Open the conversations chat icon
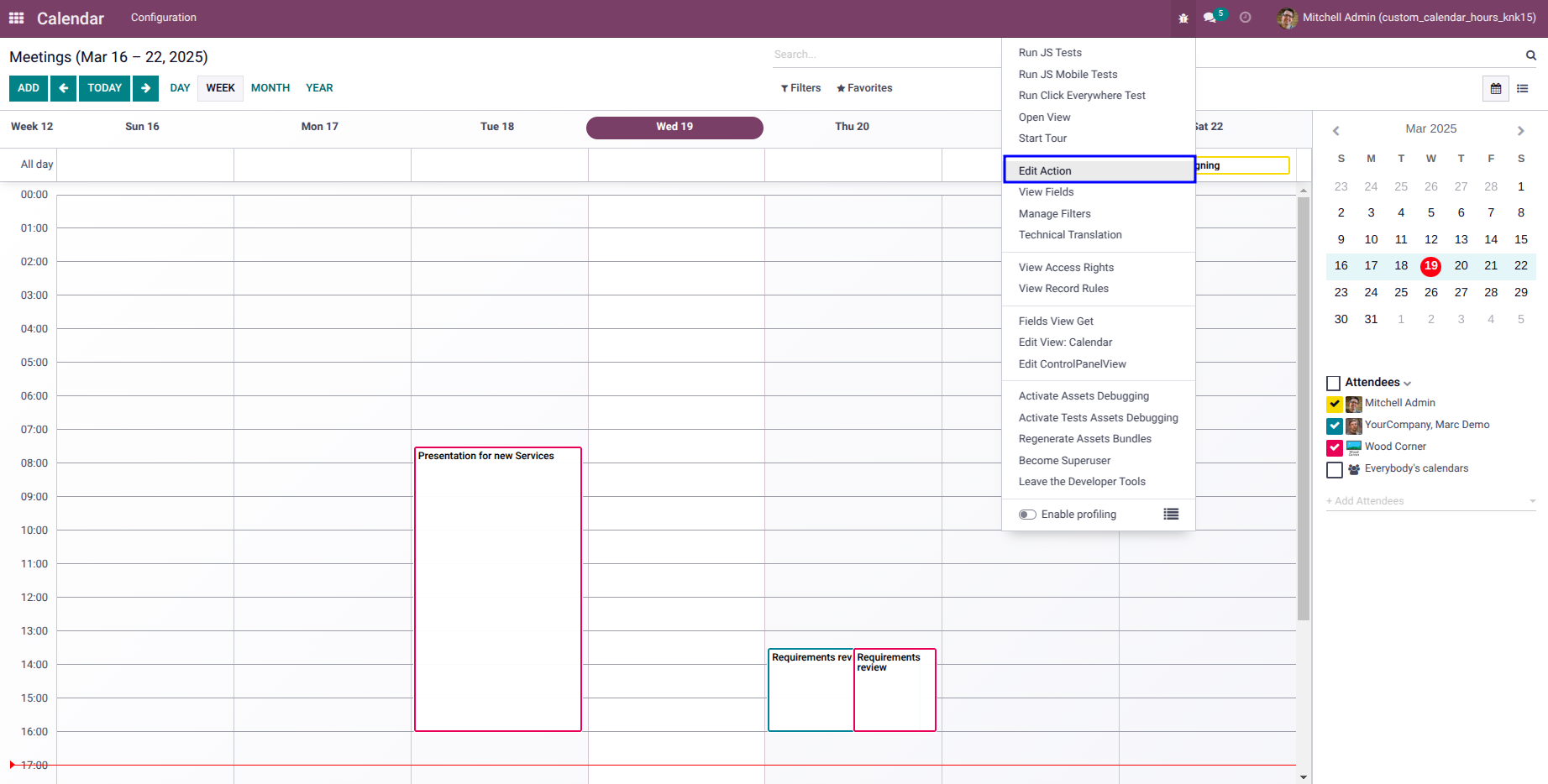The width and height of the screenshot is (1548, 784). [x=1210, y=18]
